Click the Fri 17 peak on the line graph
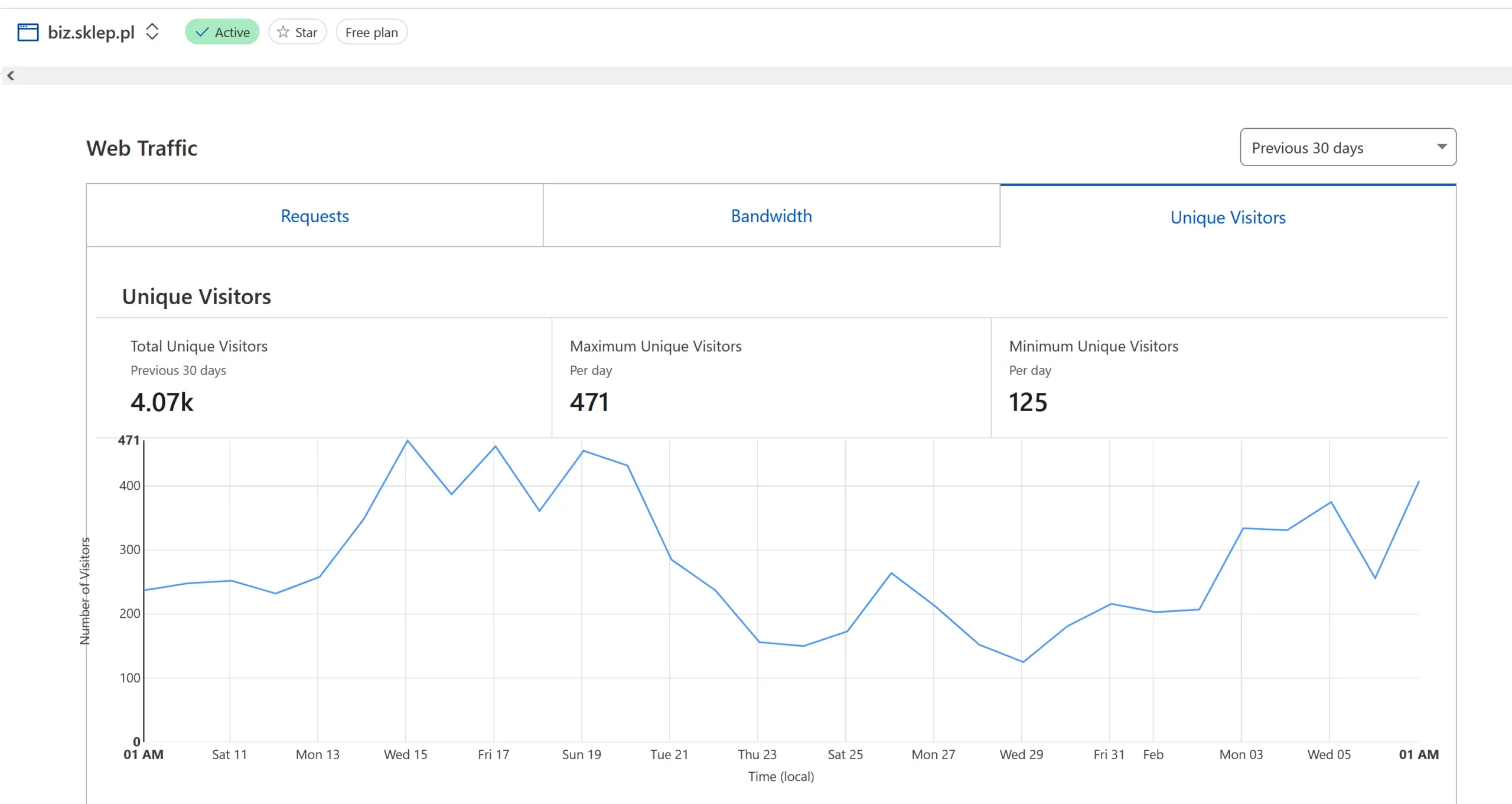Image resolution: width=1512 pixels, height=804 pixels. [495, 447]
